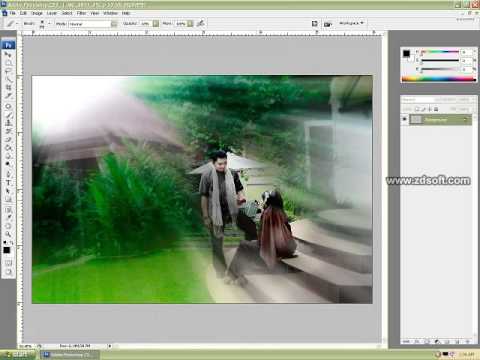This screenshot has height=360, width=480.
Task: Select the Move tool
Action: 8,54
